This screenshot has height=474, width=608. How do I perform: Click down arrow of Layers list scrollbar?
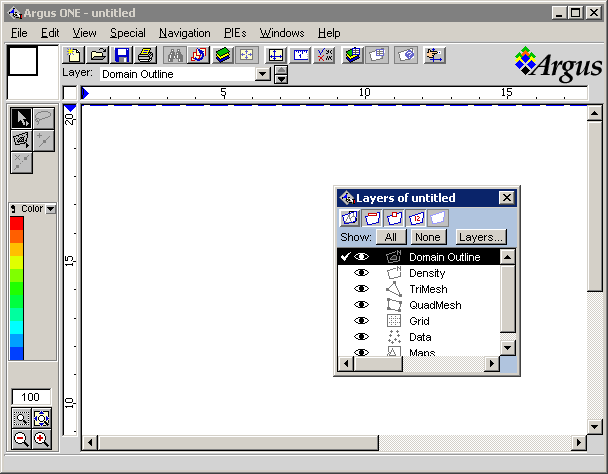click(508, 348)
